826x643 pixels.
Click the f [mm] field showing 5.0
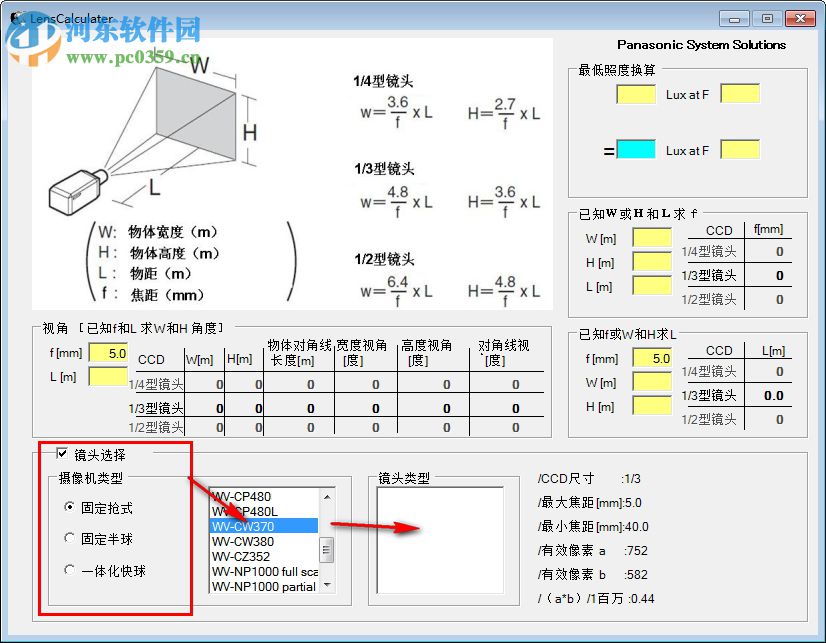click(x=110, y=353)
